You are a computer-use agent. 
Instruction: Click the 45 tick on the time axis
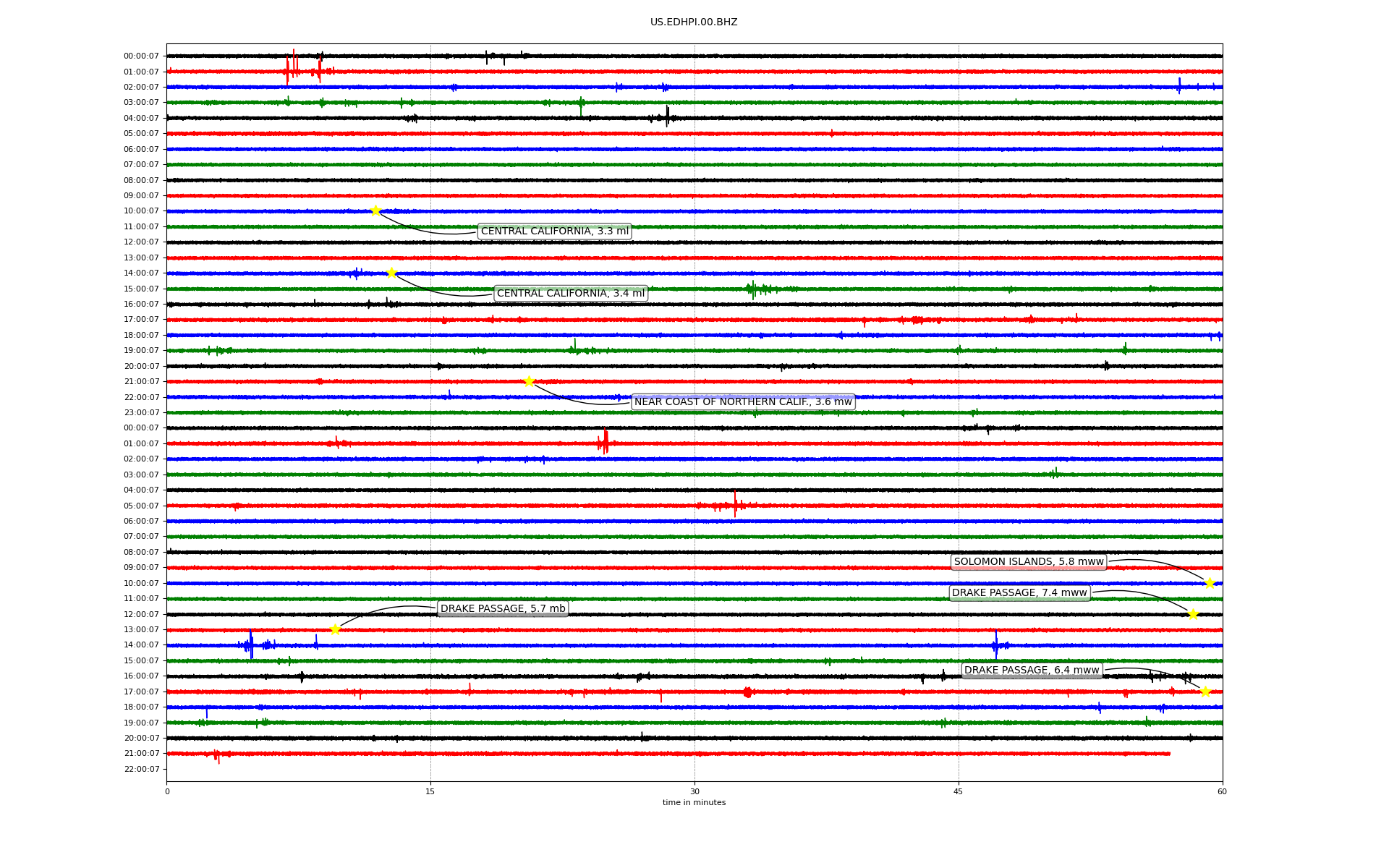point(959,791)
